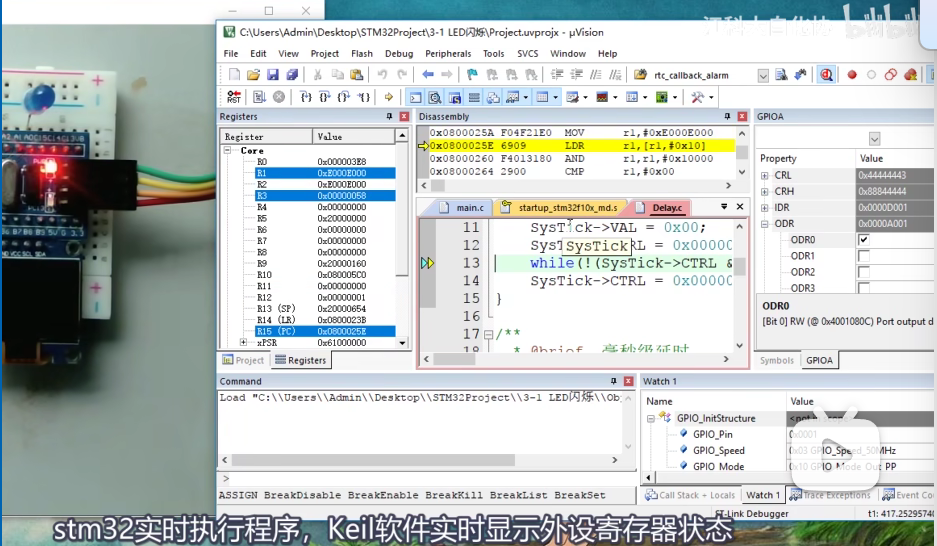The width and height of the screenshot is (937, 546).
Task: Open the Flash menu
Action: pyautogui.click(x=362, y=54)
